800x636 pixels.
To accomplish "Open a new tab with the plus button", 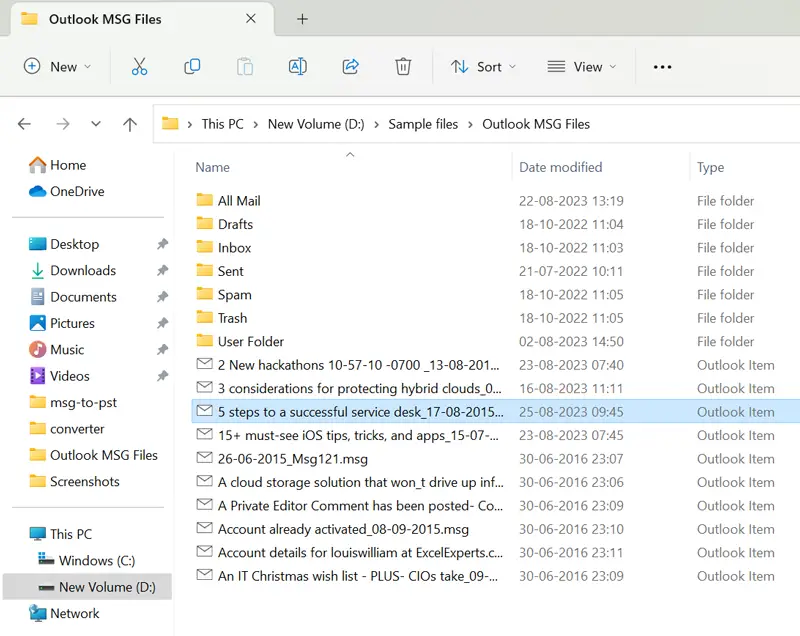I will click(x=302, y=18).
